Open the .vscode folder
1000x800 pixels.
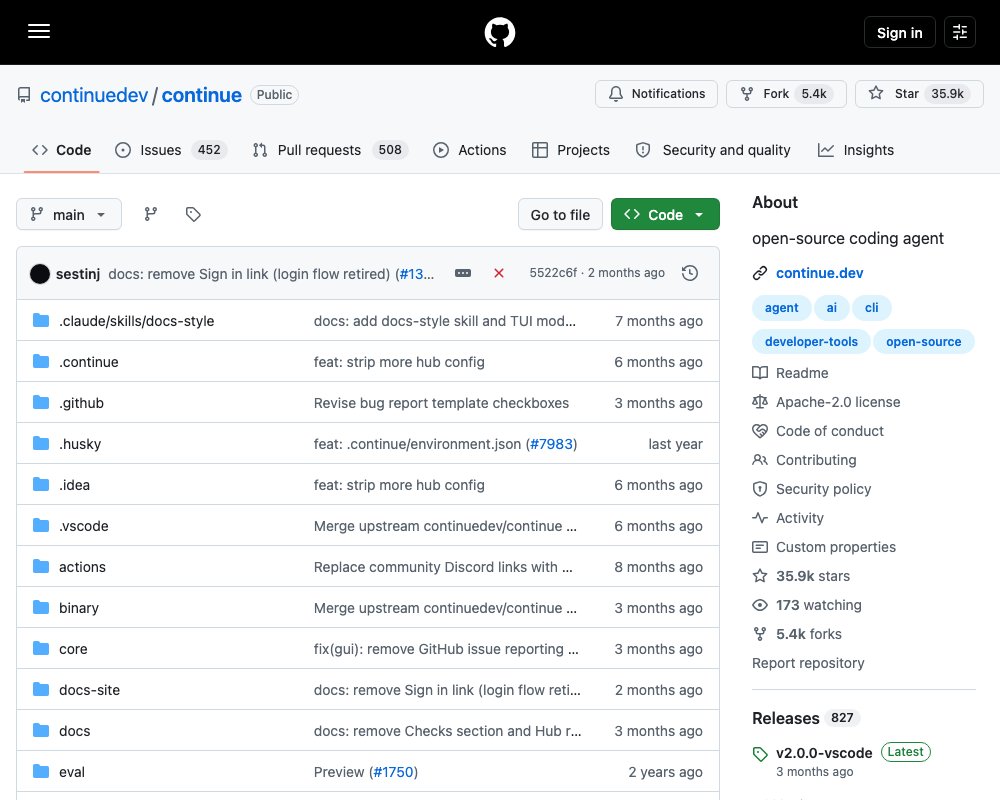pos(84,526)
